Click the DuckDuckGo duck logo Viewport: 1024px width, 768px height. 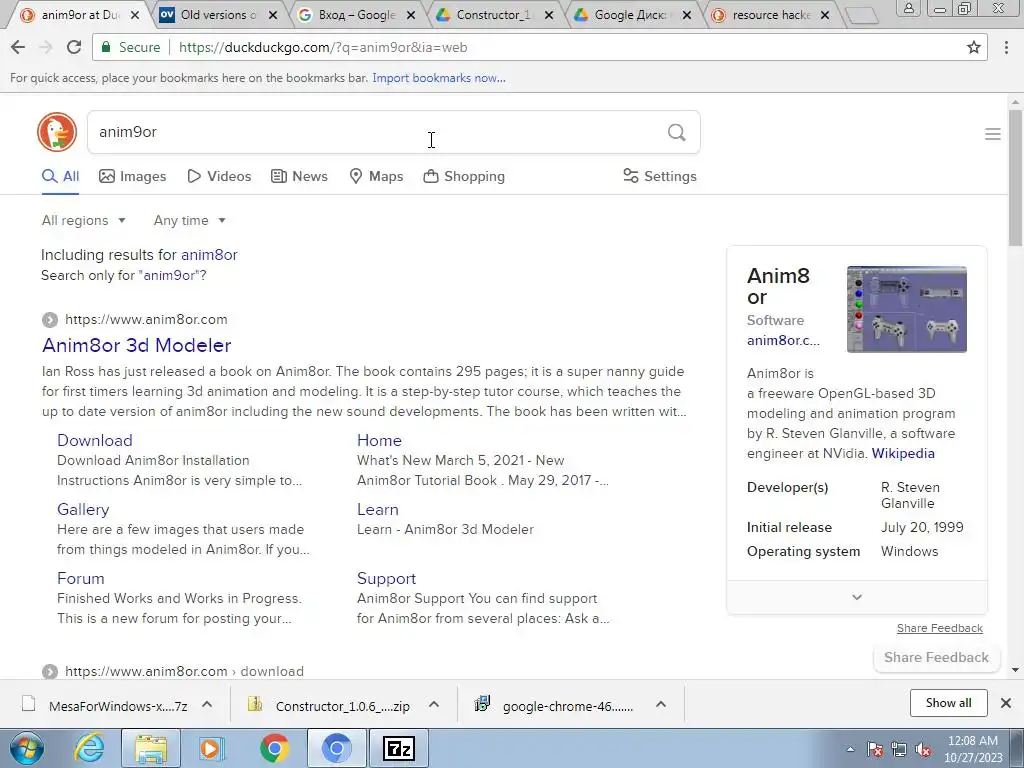(57, 132)
